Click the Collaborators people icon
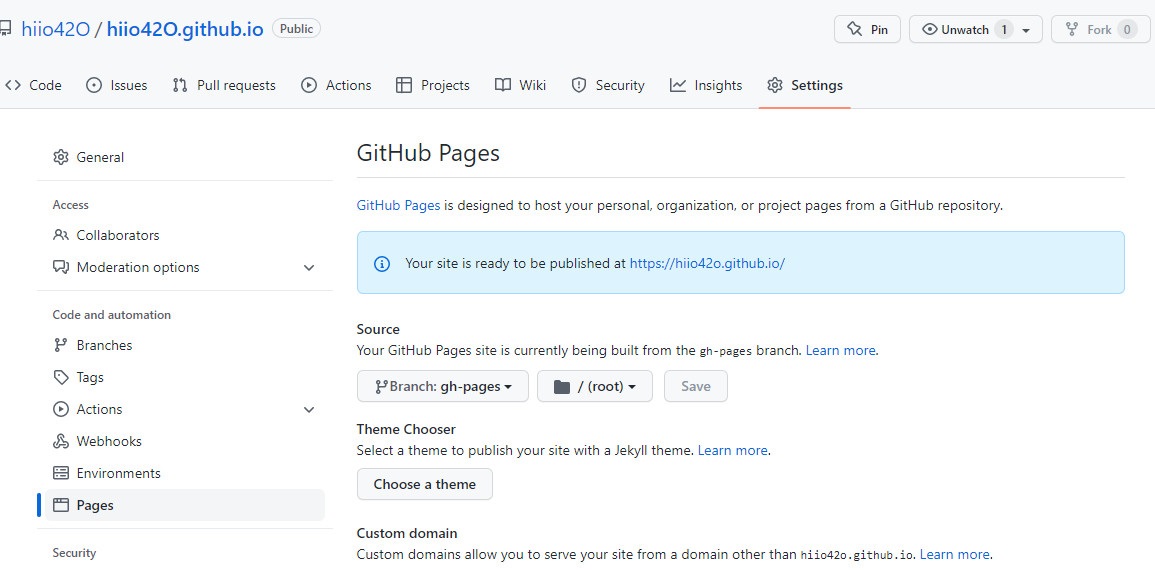The image size is (1155, 570). pyautogui.click(x=60, y=235)
